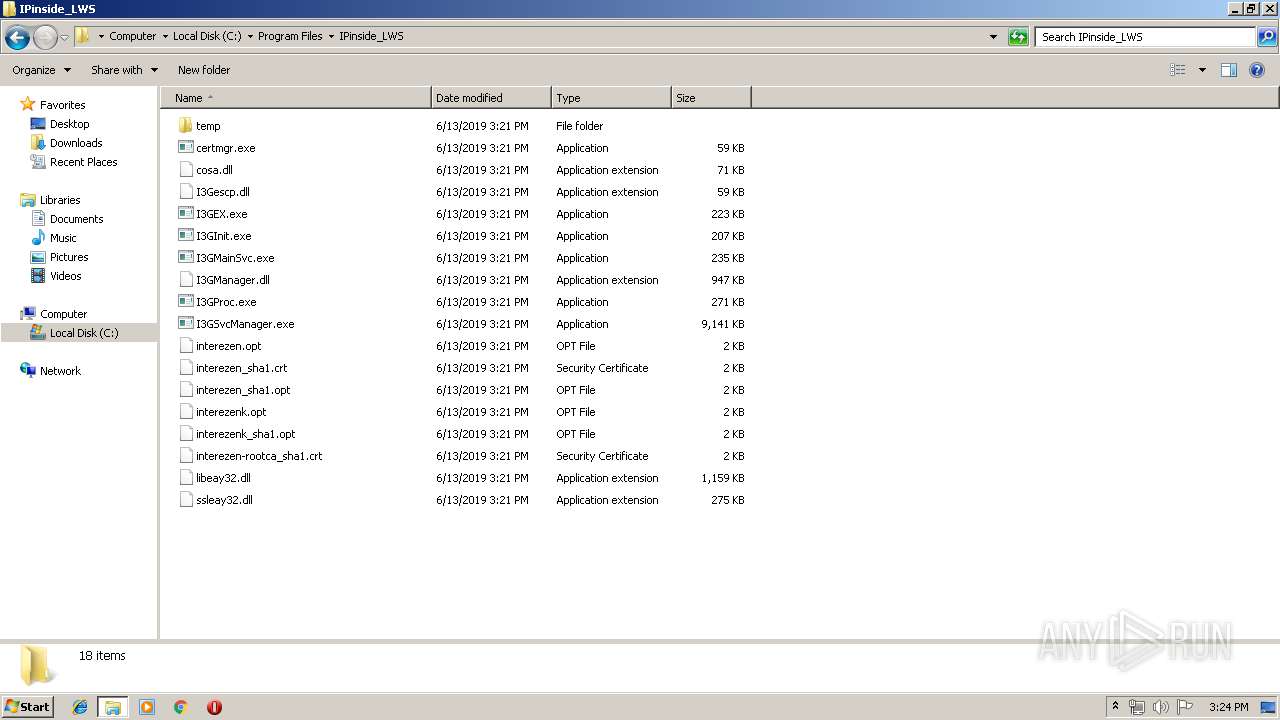This screenshot has width=1280, height=720.
Task: Select the I3GSvcManager.exe application icon
Action: [185, 324]
